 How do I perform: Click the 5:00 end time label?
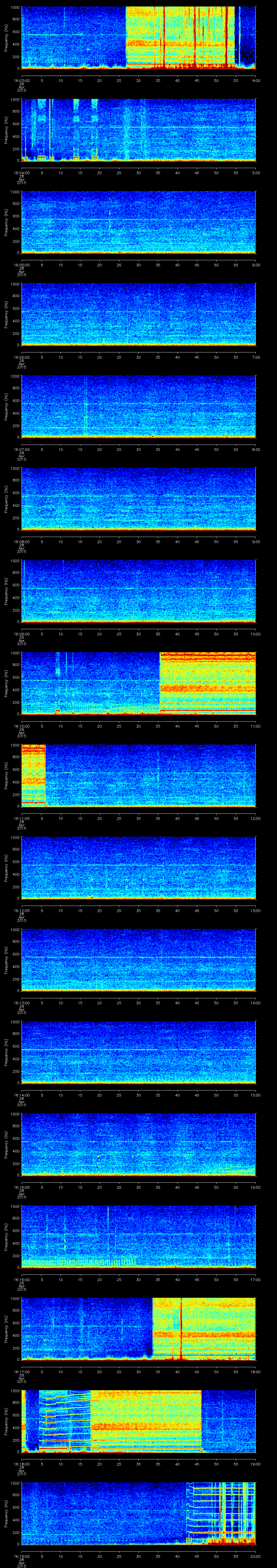pyautogui.click(x=256, y=173)
